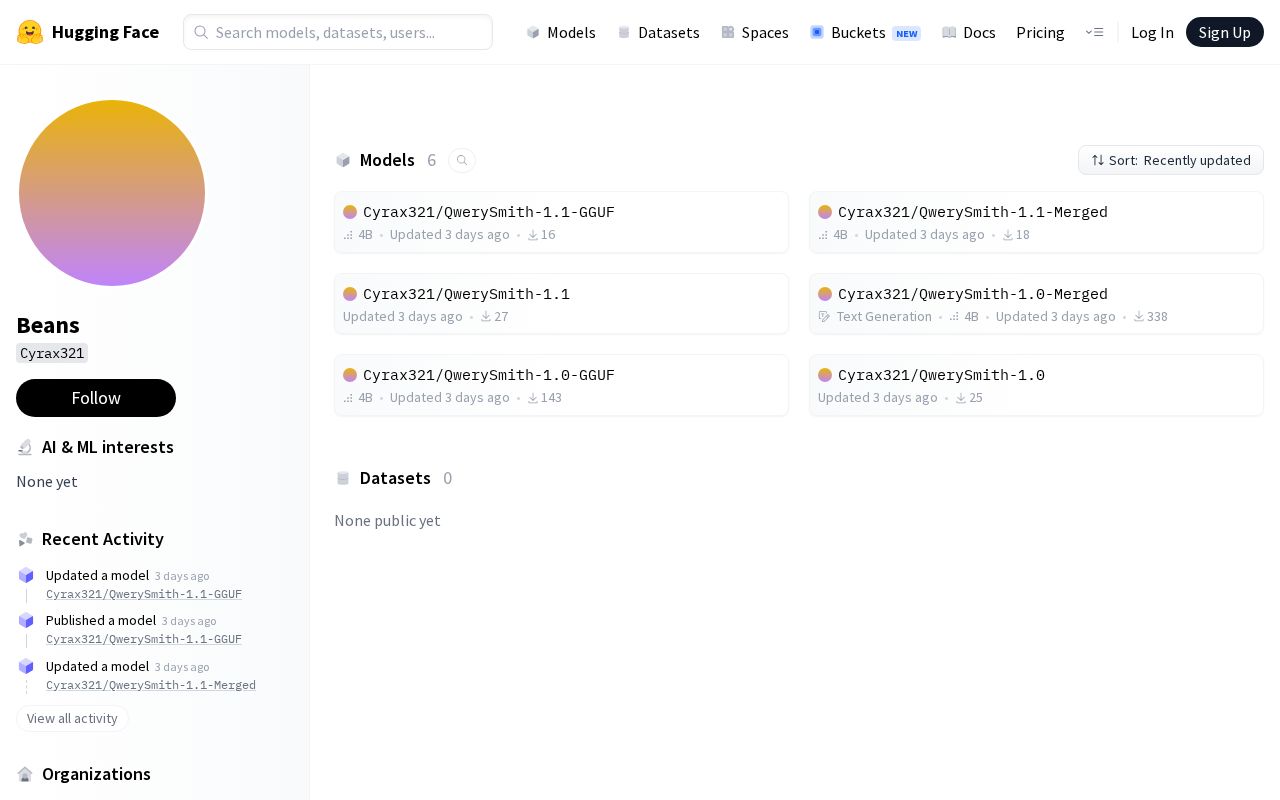Click the Sign Up button

[x=1224, y=32]
